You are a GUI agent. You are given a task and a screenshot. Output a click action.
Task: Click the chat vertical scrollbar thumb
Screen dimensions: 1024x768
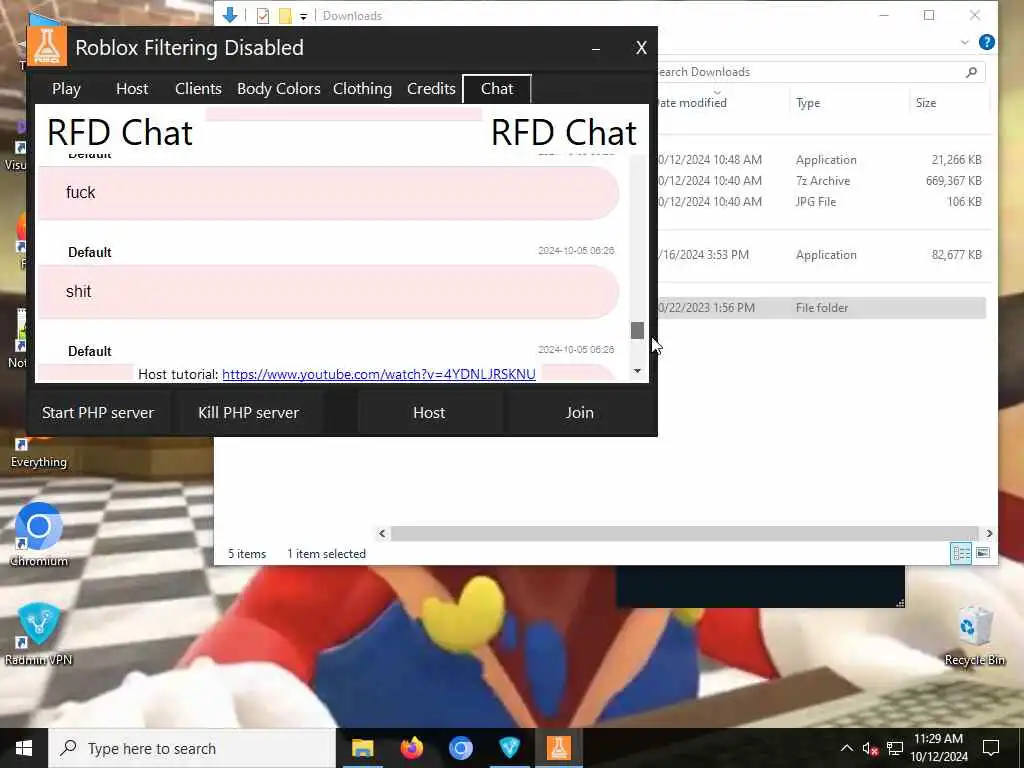(637, 330)
